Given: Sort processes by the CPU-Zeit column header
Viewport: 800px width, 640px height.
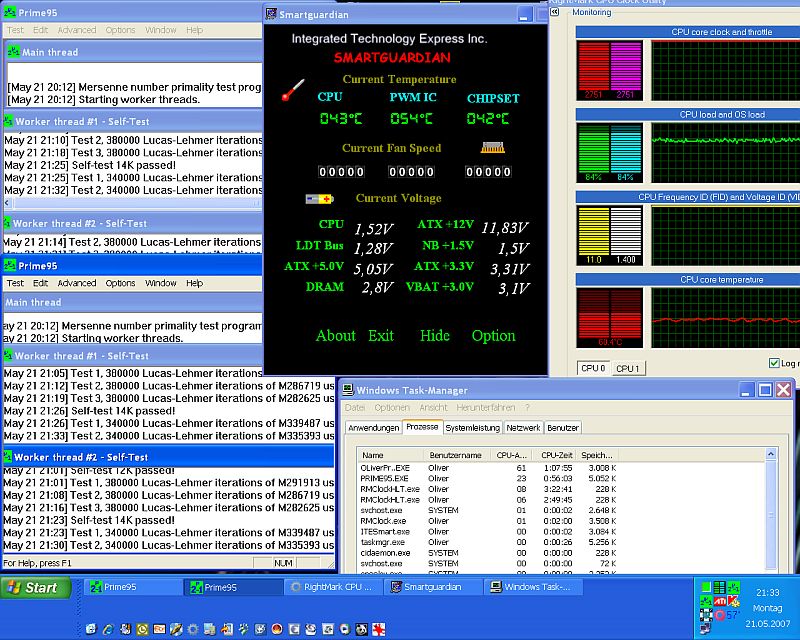Looking at the screenshot, I should pyautogui.click(x=555, y=455).
